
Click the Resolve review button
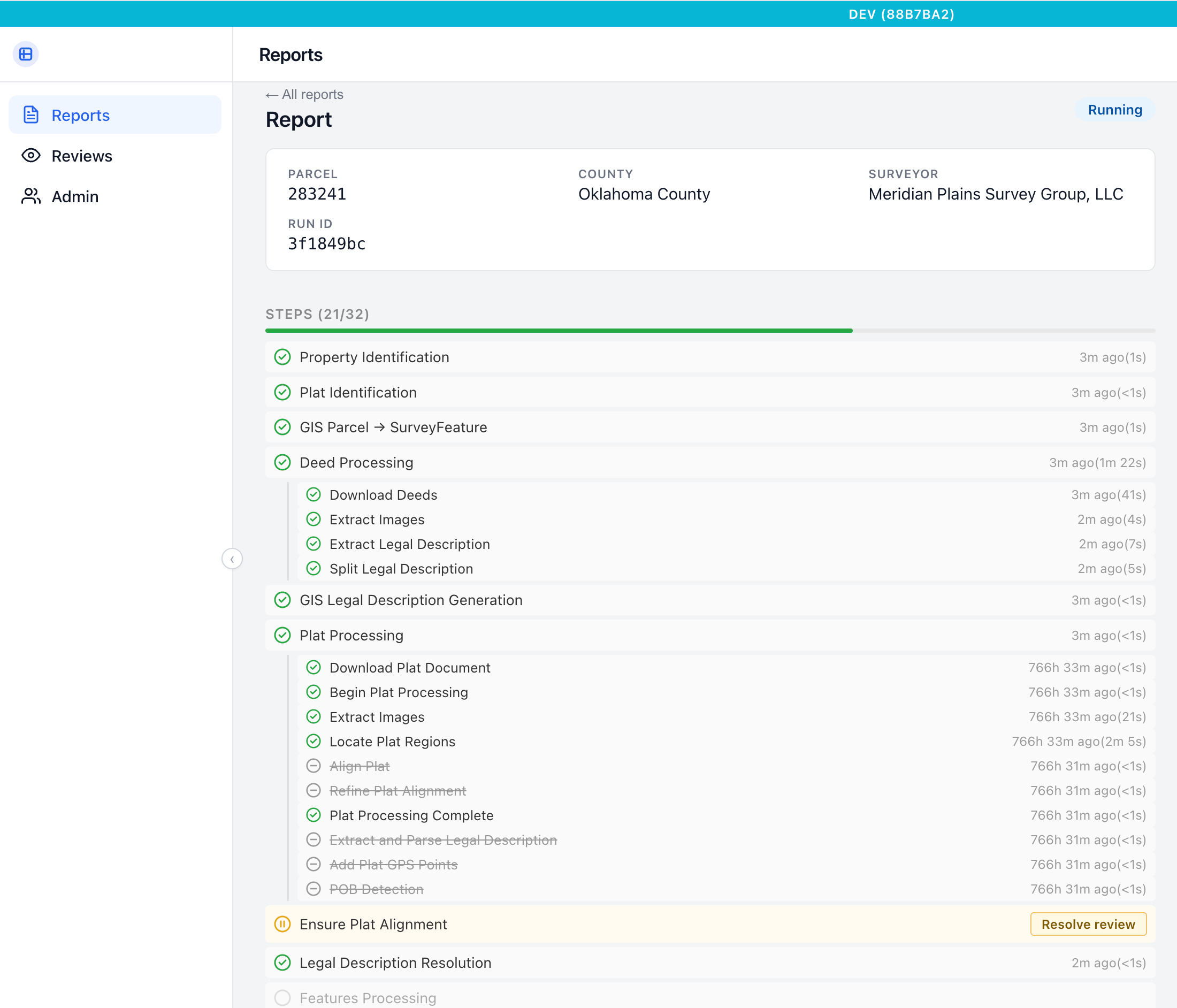(1088, 925)
